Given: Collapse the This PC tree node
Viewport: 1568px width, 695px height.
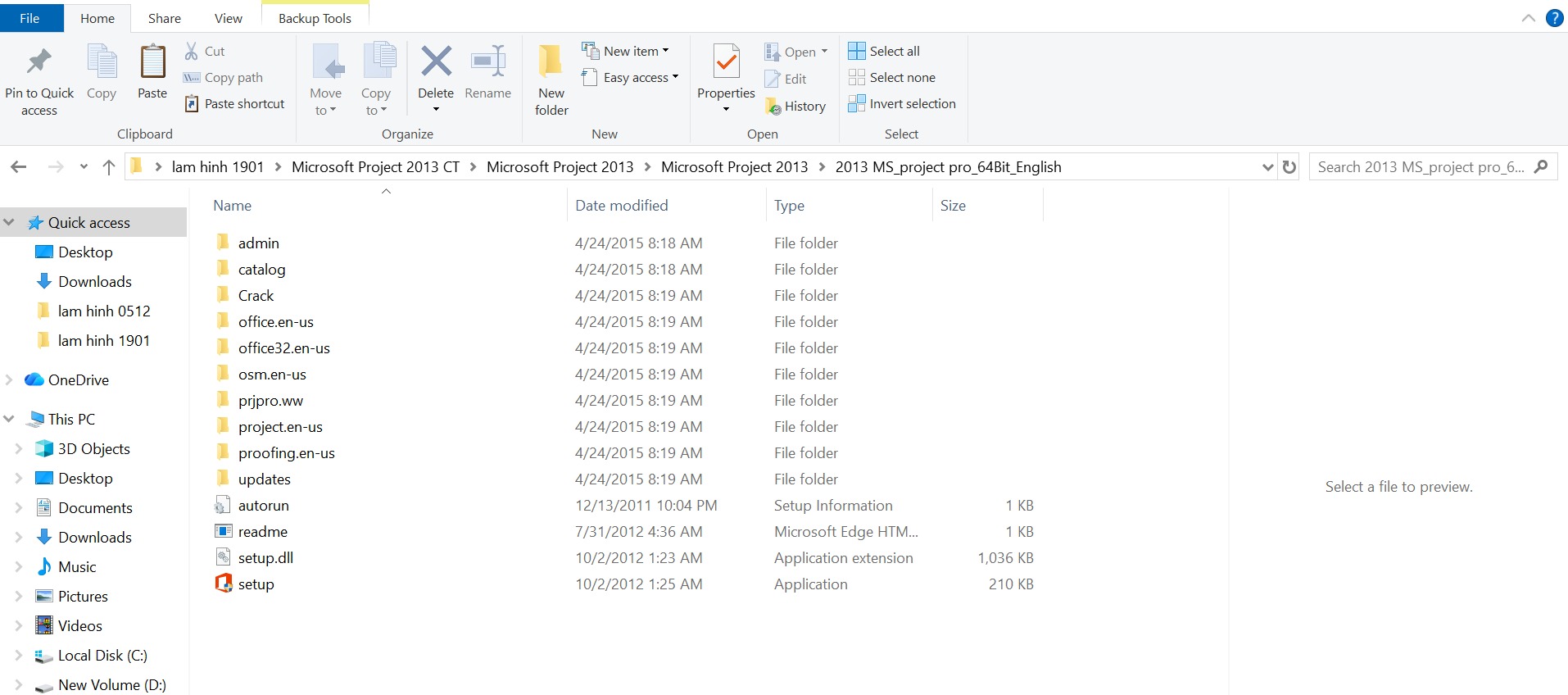Looking at the screenshot, I should pyautogui.click(x=9, y=419).
